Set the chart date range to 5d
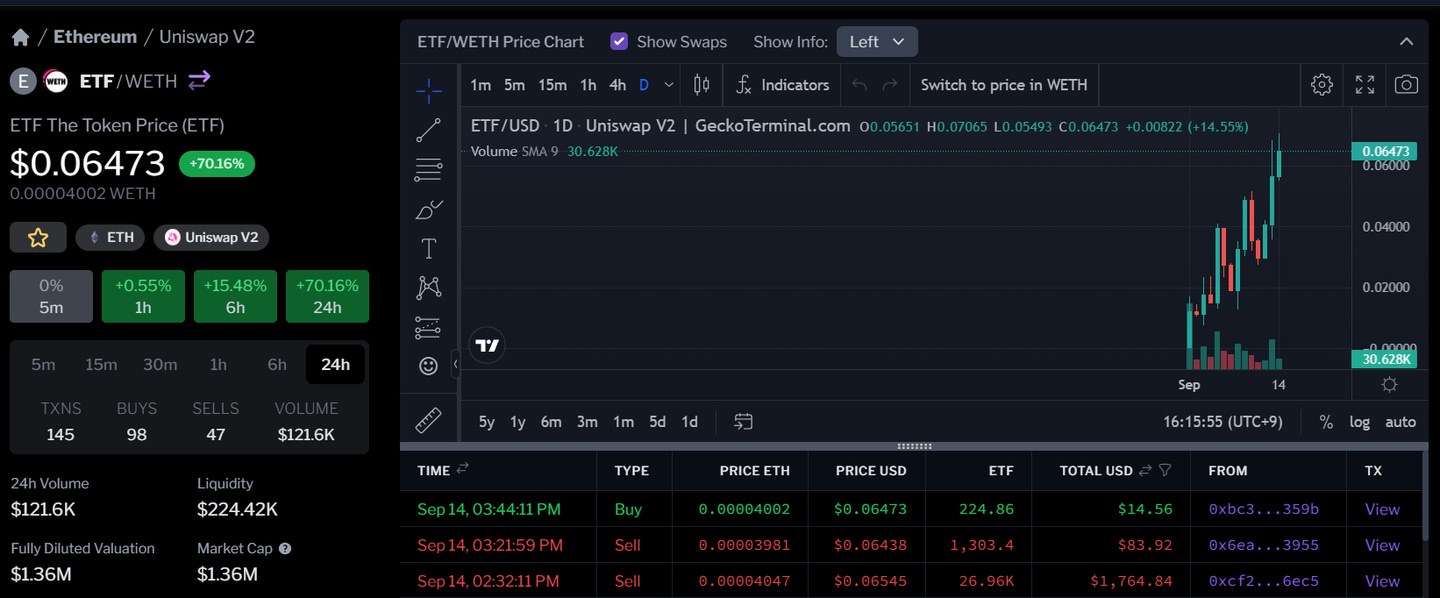1440x598 pixels. pos(657,422)
